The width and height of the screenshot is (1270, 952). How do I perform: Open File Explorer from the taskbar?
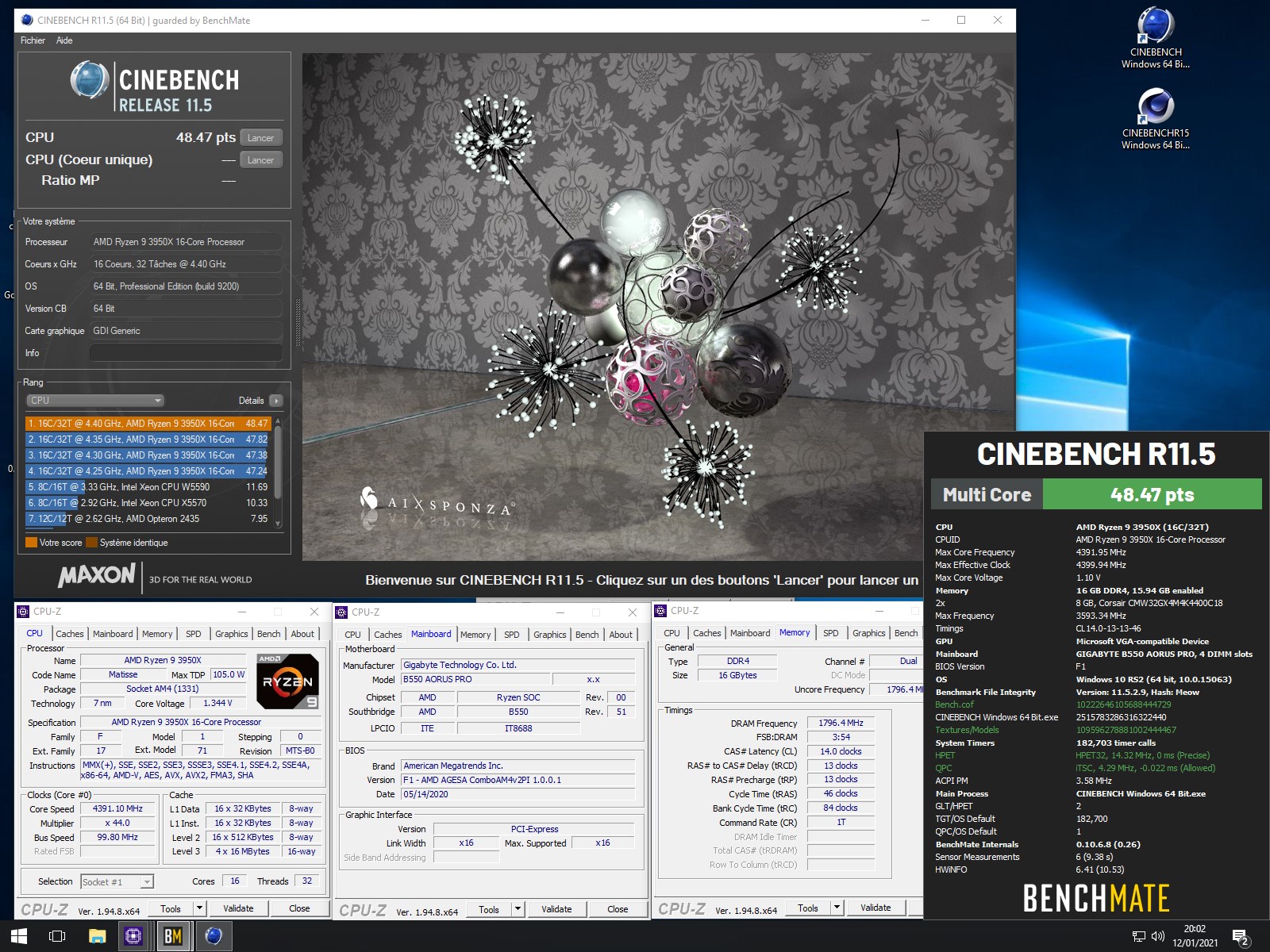pyautogui.click(x=97, y=936)
